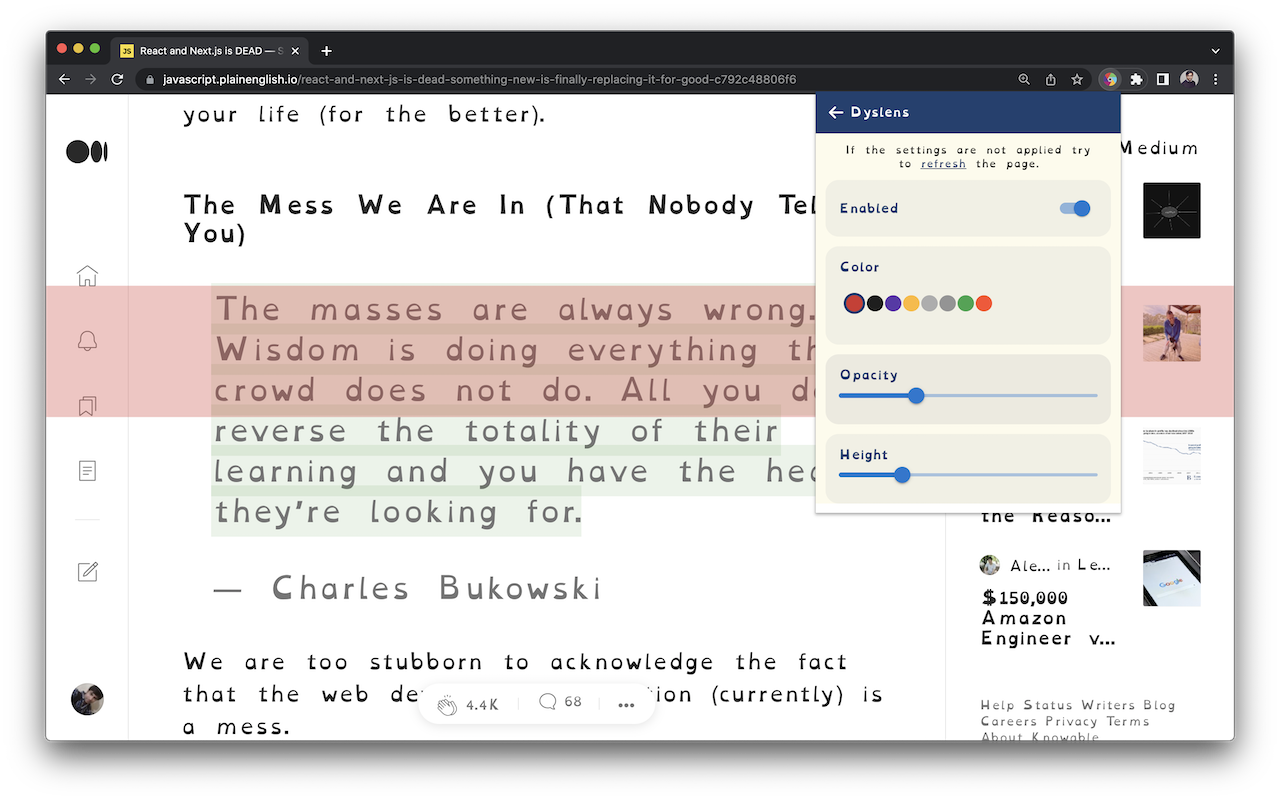Clap for the article
This screenshot has width=1280, height=800.
tap(447, 704)
